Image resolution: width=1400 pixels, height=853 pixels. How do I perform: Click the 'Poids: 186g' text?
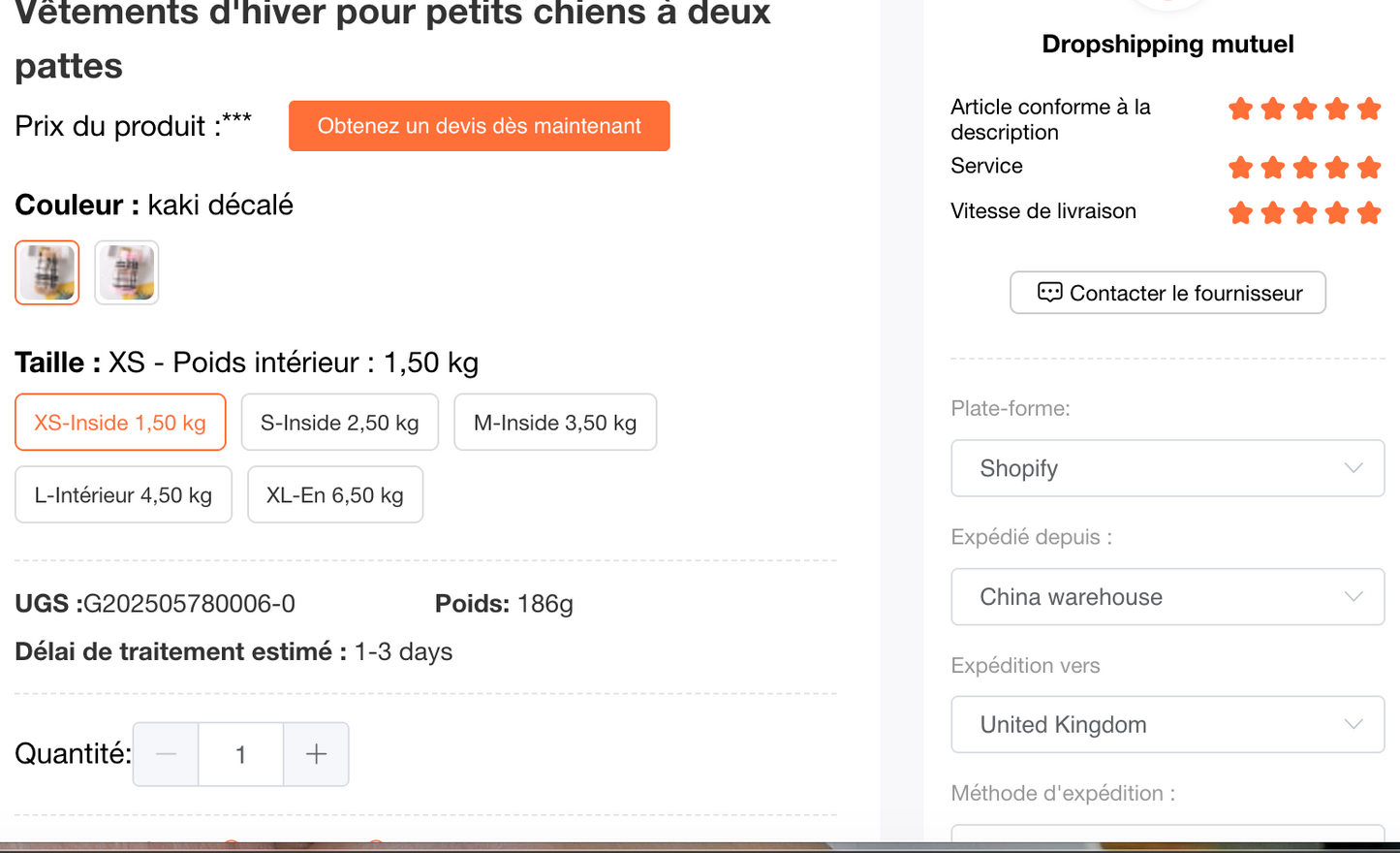[504, 604]
